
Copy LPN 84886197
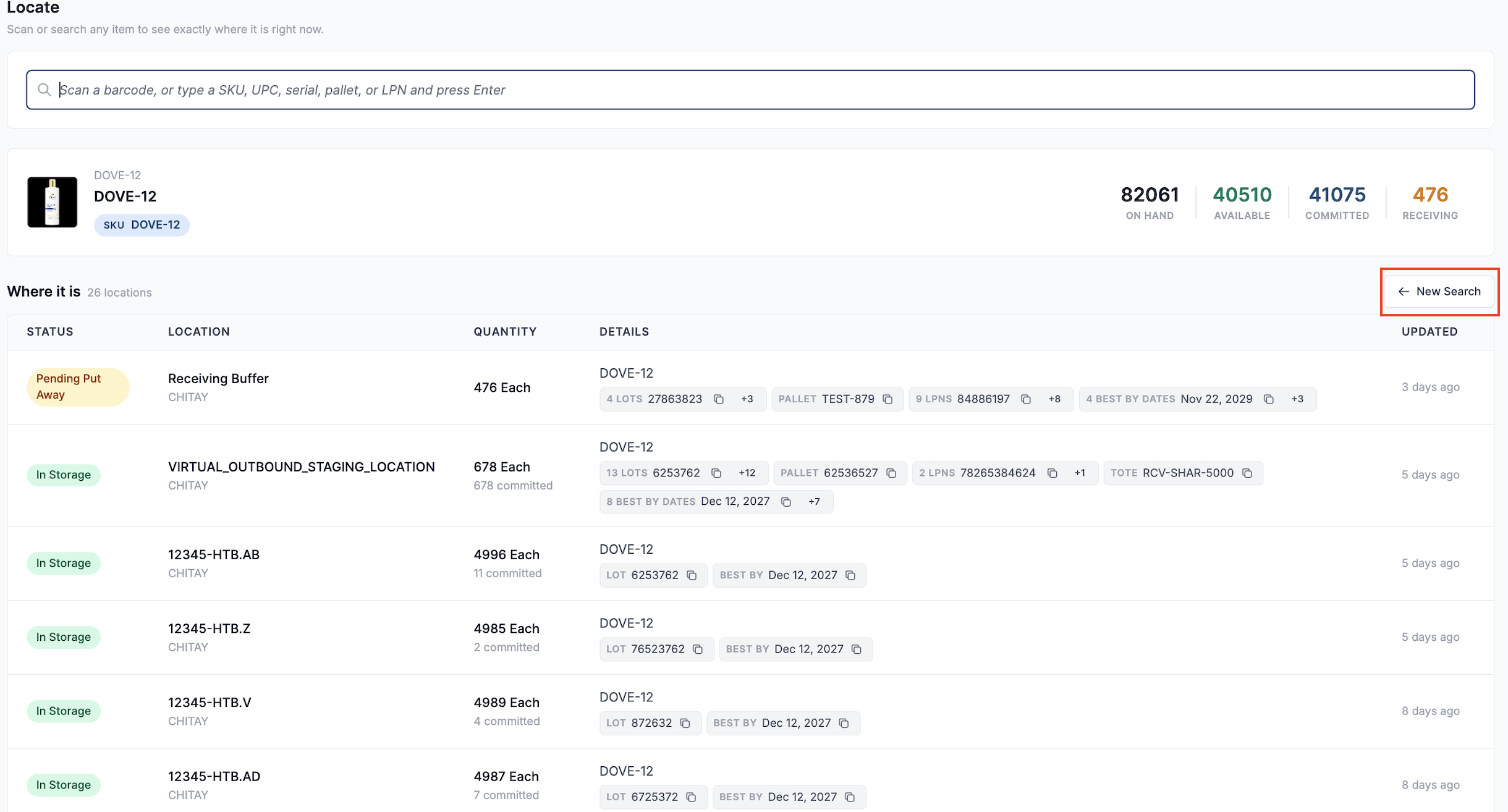pyautogui.click(x=1026, y=399)
